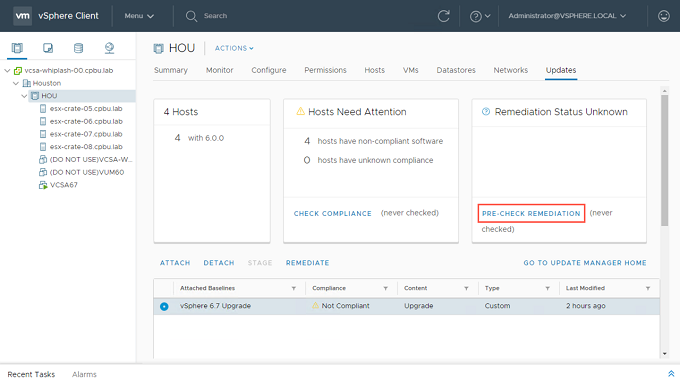Switch to the Monitor tab
The width and height of the screenshot is (680, 382).
click(x=219, y=70)
